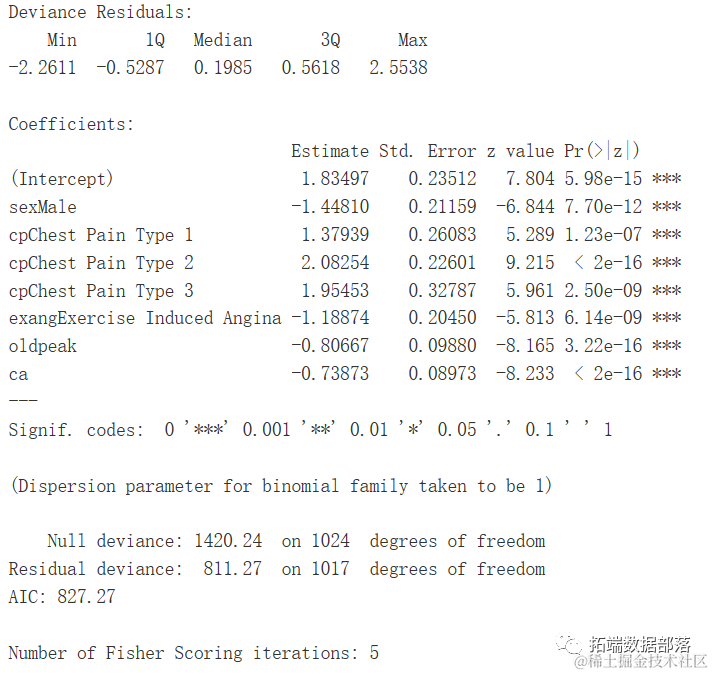Click the 'Coefficients:' heading
The height and width of the screenshot is (675, 713).
[70, 124]
